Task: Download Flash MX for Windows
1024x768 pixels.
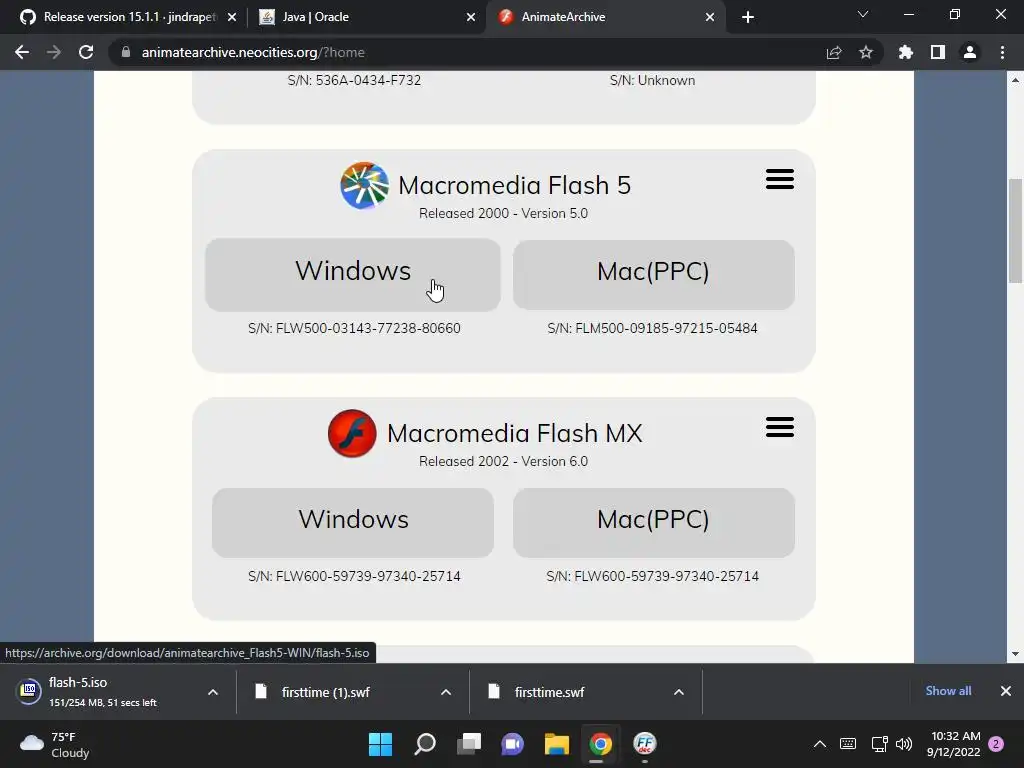Action: pos(353,522)
